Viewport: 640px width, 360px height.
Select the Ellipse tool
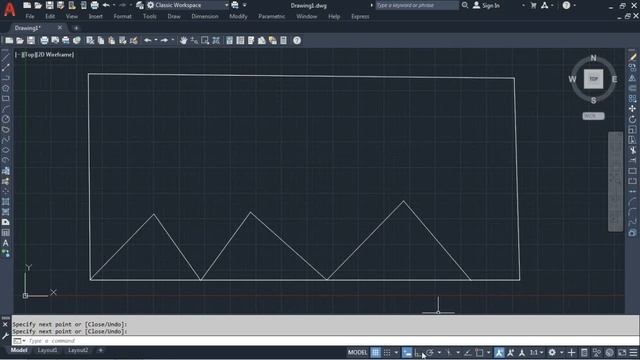click(5, 150)
